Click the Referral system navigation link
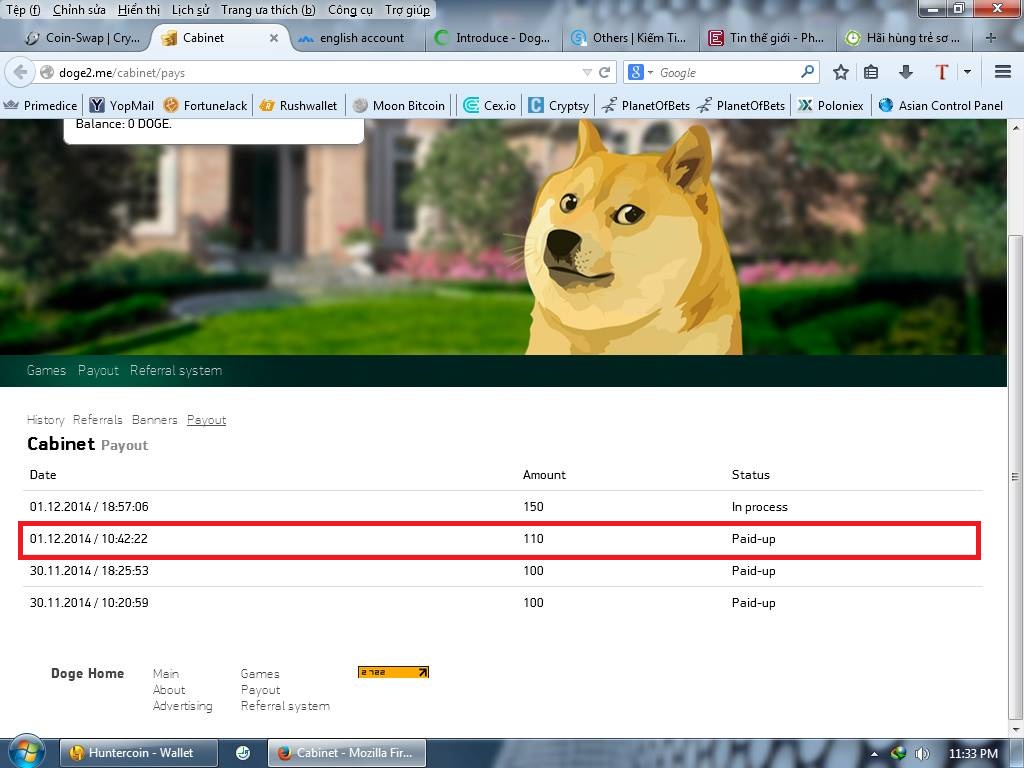The image size is (1024, 768). tap(176, 370)
